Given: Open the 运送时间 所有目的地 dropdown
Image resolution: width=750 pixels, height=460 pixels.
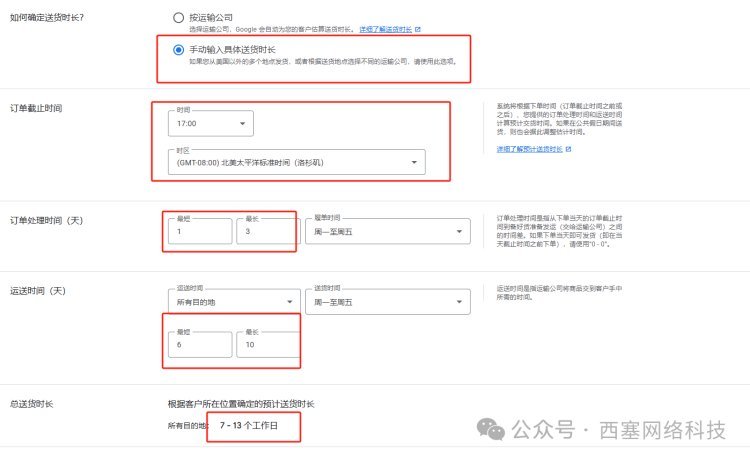Looking at the screenshot, I should [231, 301].
